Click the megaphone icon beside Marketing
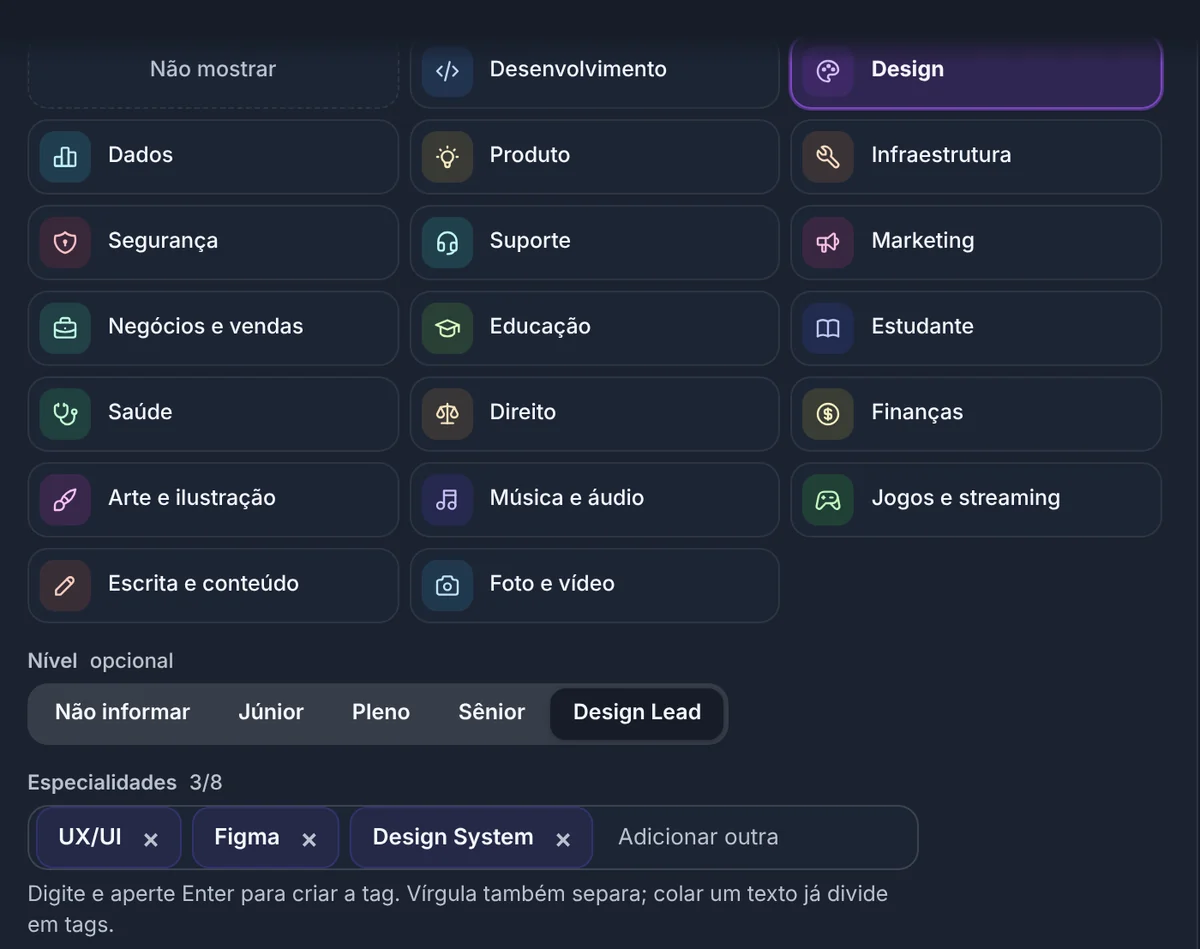Image resolution: width=1200 pixels, height=949 pixels. click(x=828, y=242)
